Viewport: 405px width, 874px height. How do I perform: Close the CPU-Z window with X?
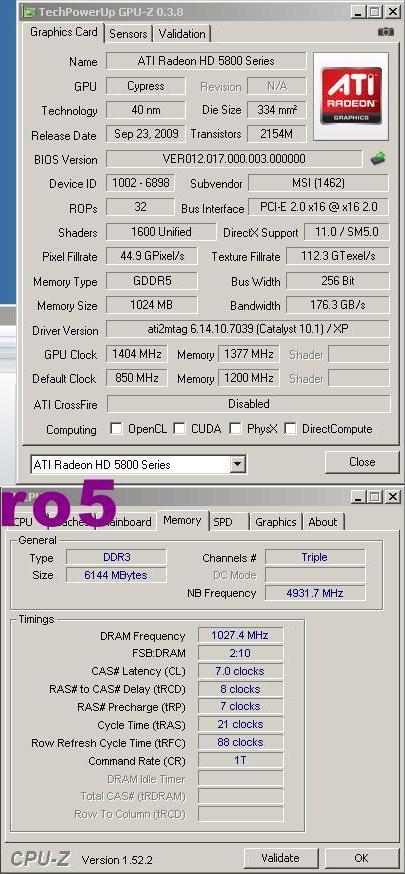click(x=393, y=496)
